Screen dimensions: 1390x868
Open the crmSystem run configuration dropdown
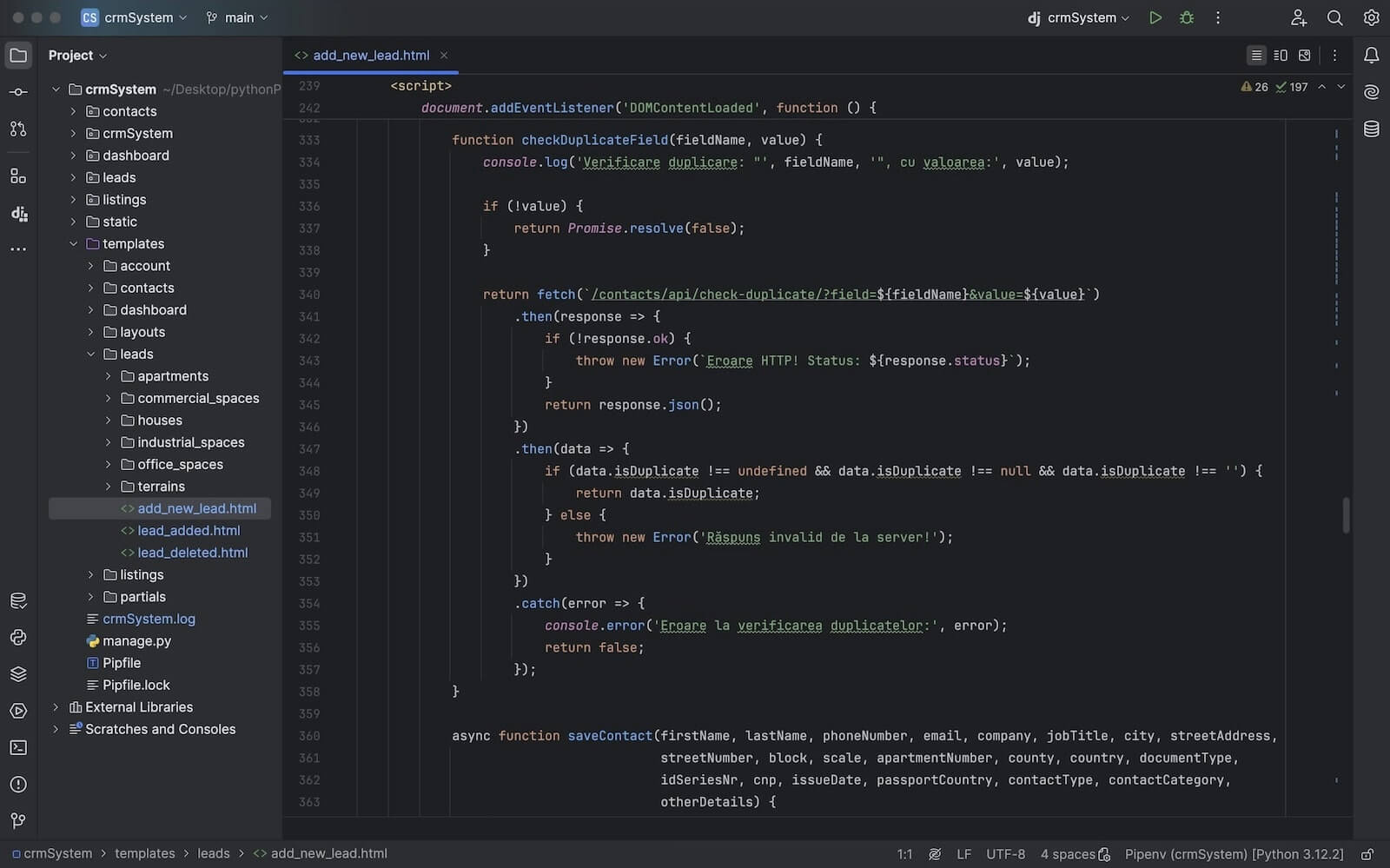(x=1080, y=17)
